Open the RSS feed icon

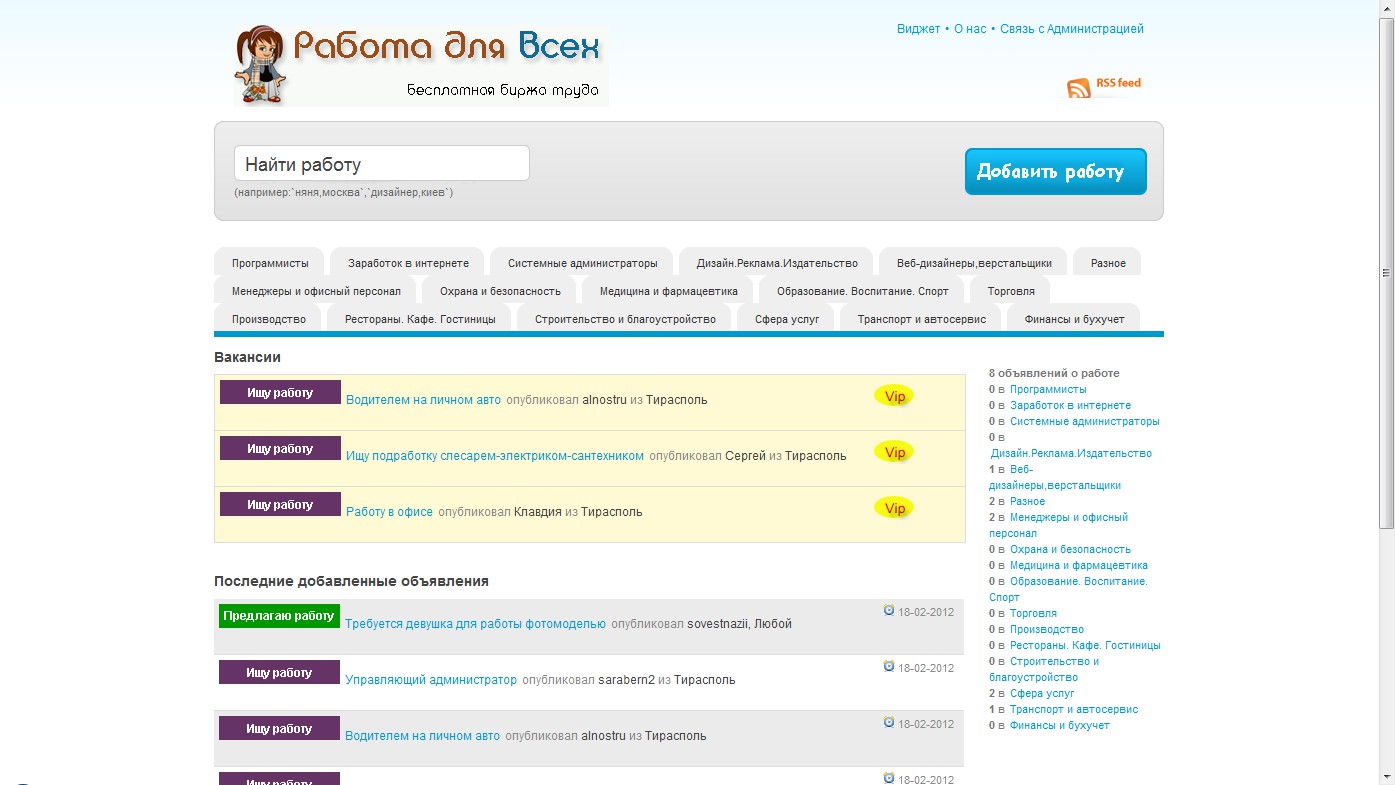coord(1079,88)
